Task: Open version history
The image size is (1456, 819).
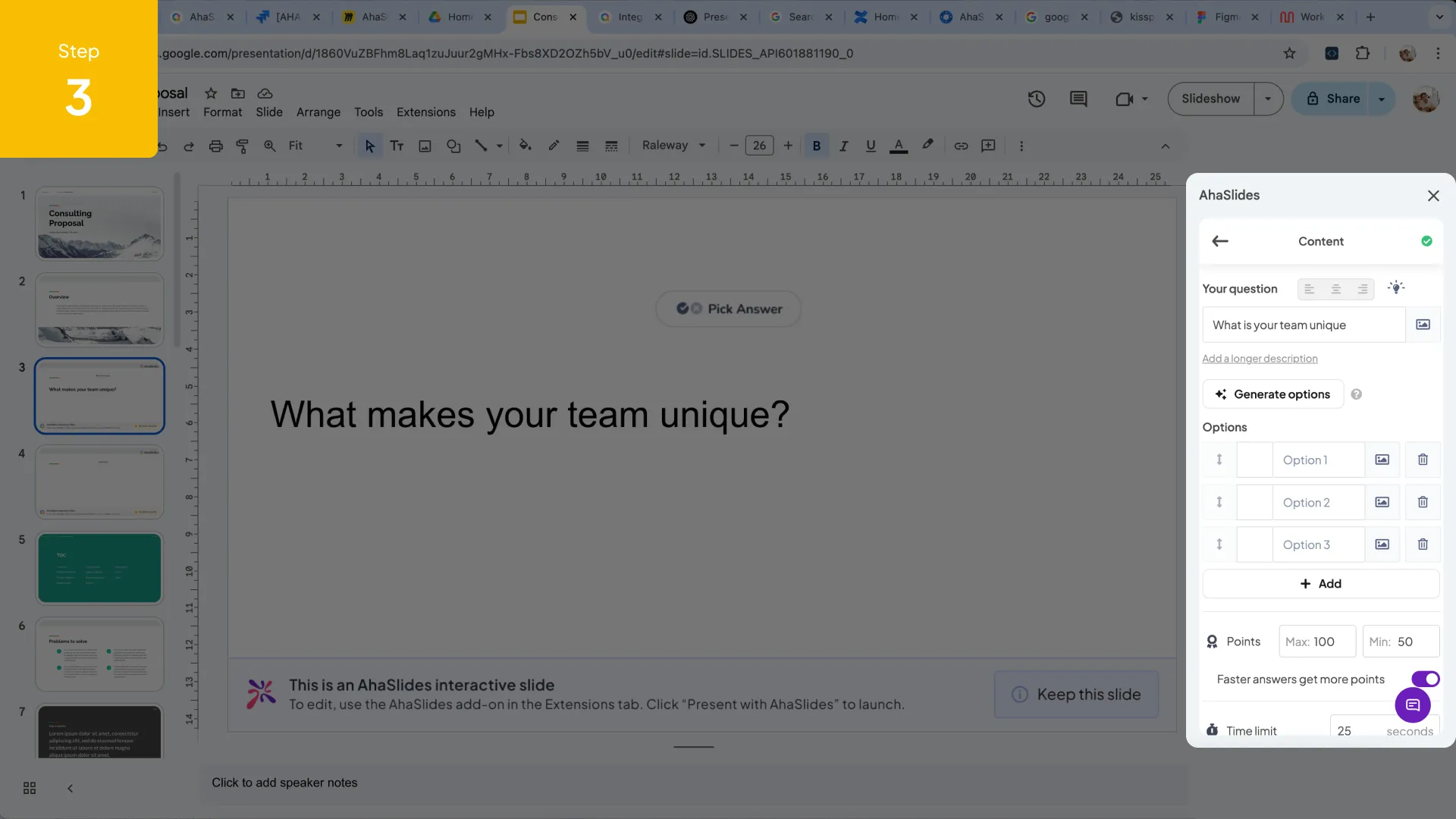Action: [1037, 99]
